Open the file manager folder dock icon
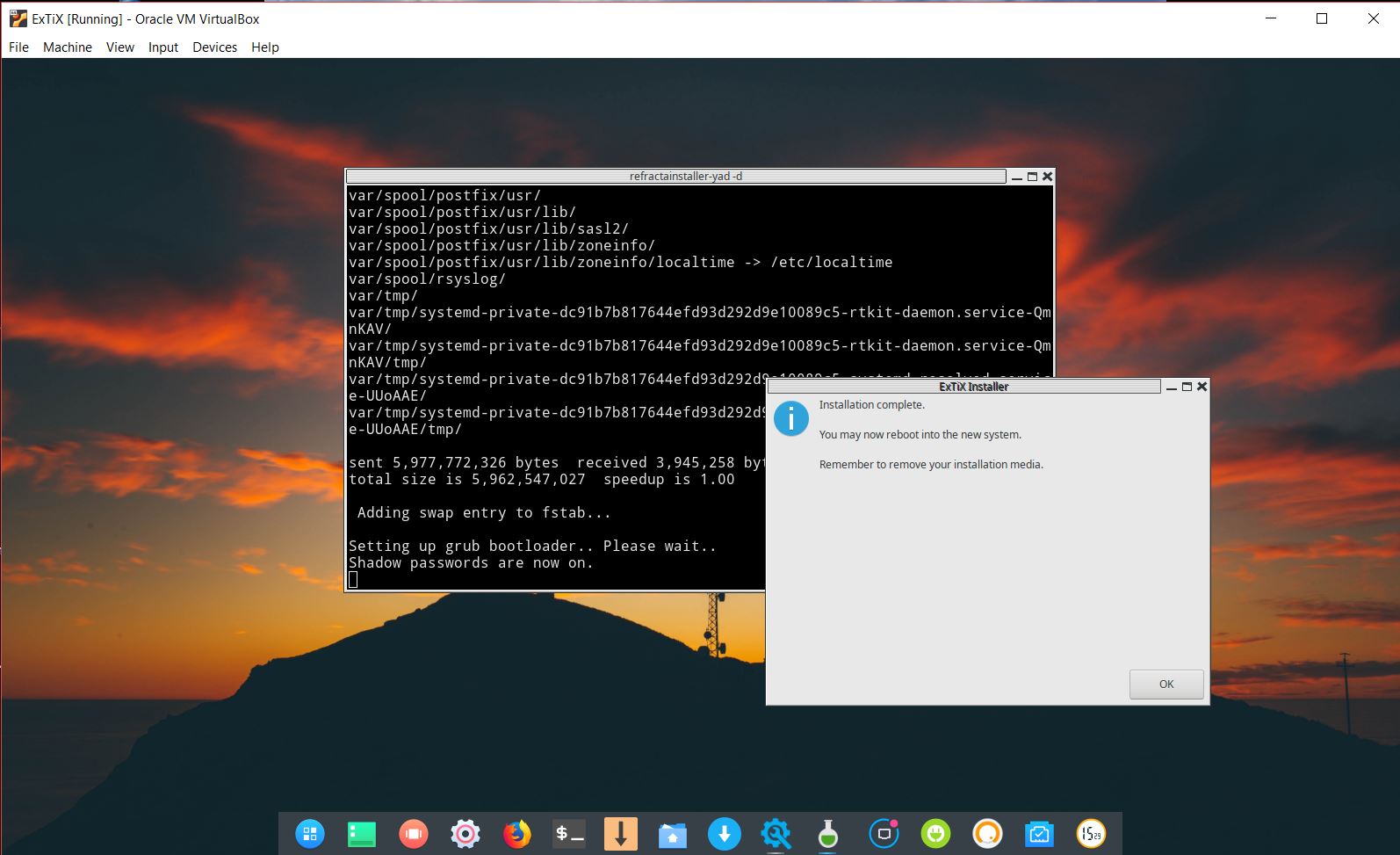 (x=673, y=834)
